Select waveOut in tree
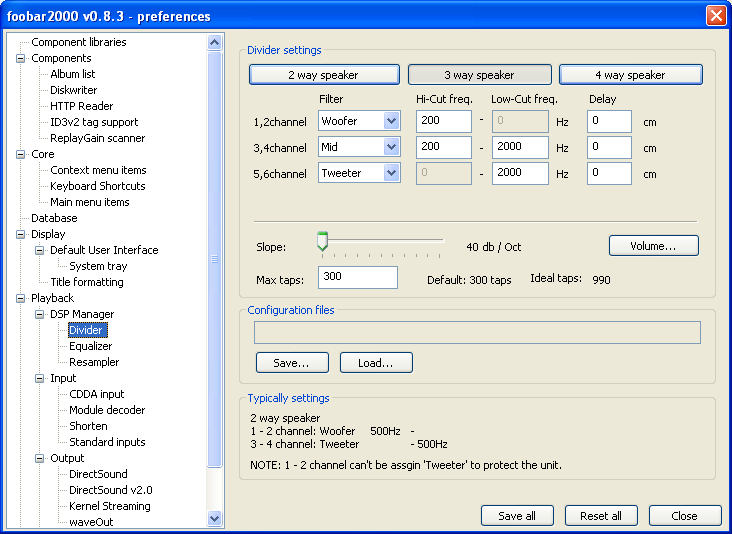The image size is (732, 534). [91, 522]
